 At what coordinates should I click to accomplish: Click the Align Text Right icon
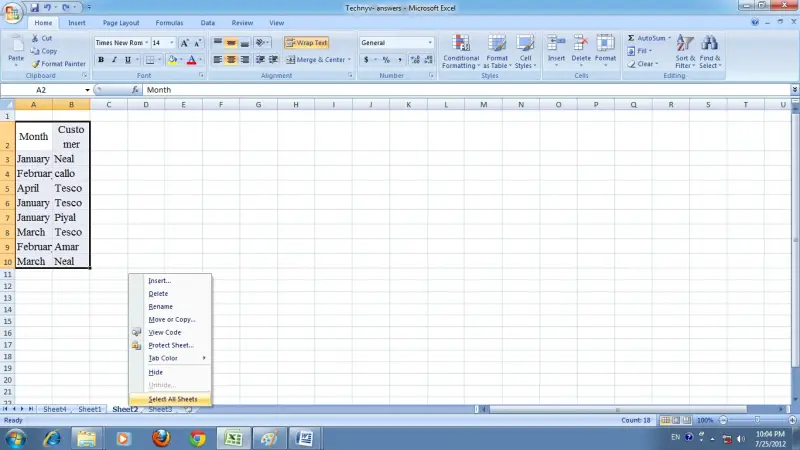(x=245, y=60)
